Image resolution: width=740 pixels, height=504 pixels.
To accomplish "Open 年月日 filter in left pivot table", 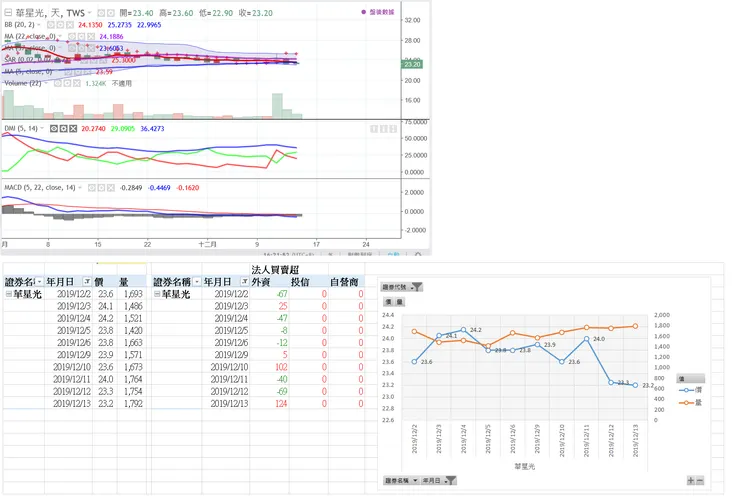I will tap(87, 282).
